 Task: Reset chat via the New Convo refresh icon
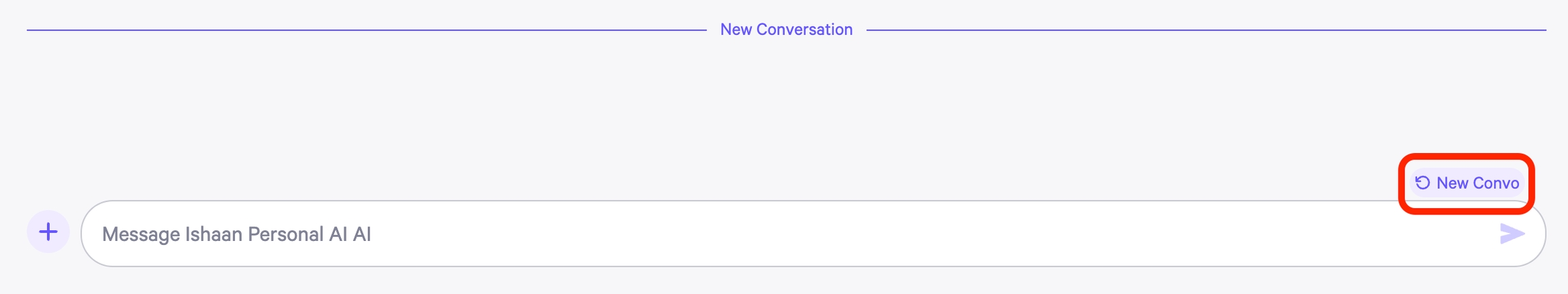pos(1422,182)
